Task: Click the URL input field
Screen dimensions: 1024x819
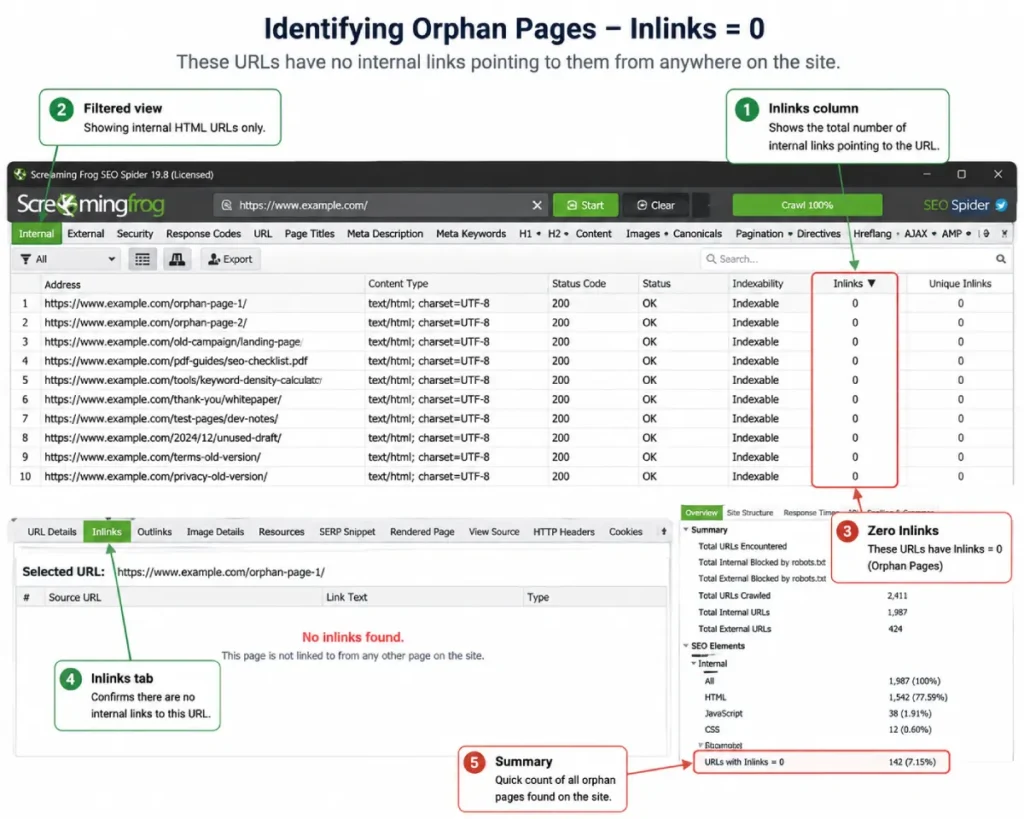Action: 380,205
